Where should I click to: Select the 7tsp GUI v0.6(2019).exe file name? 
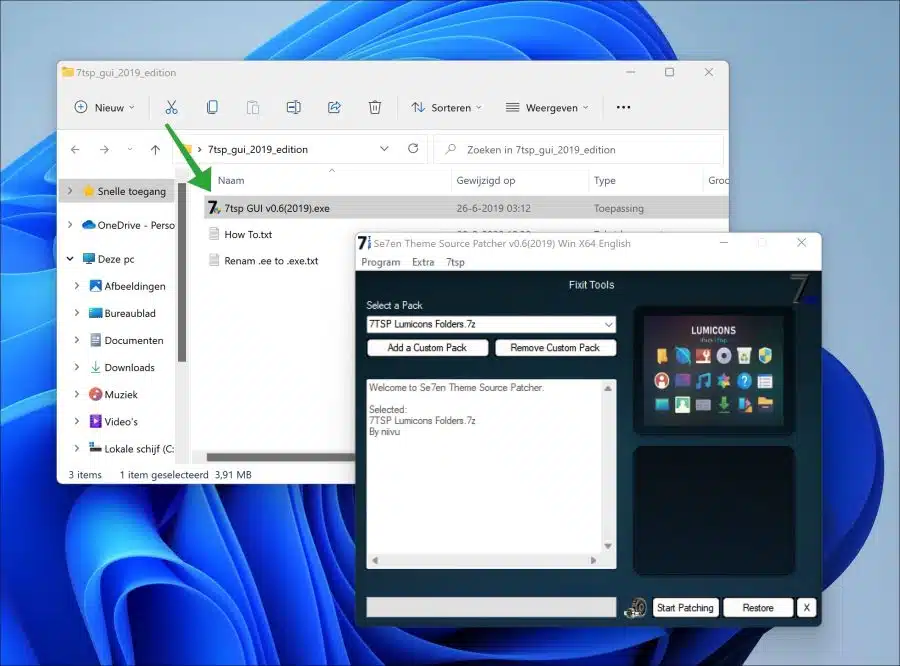[277, 208]
